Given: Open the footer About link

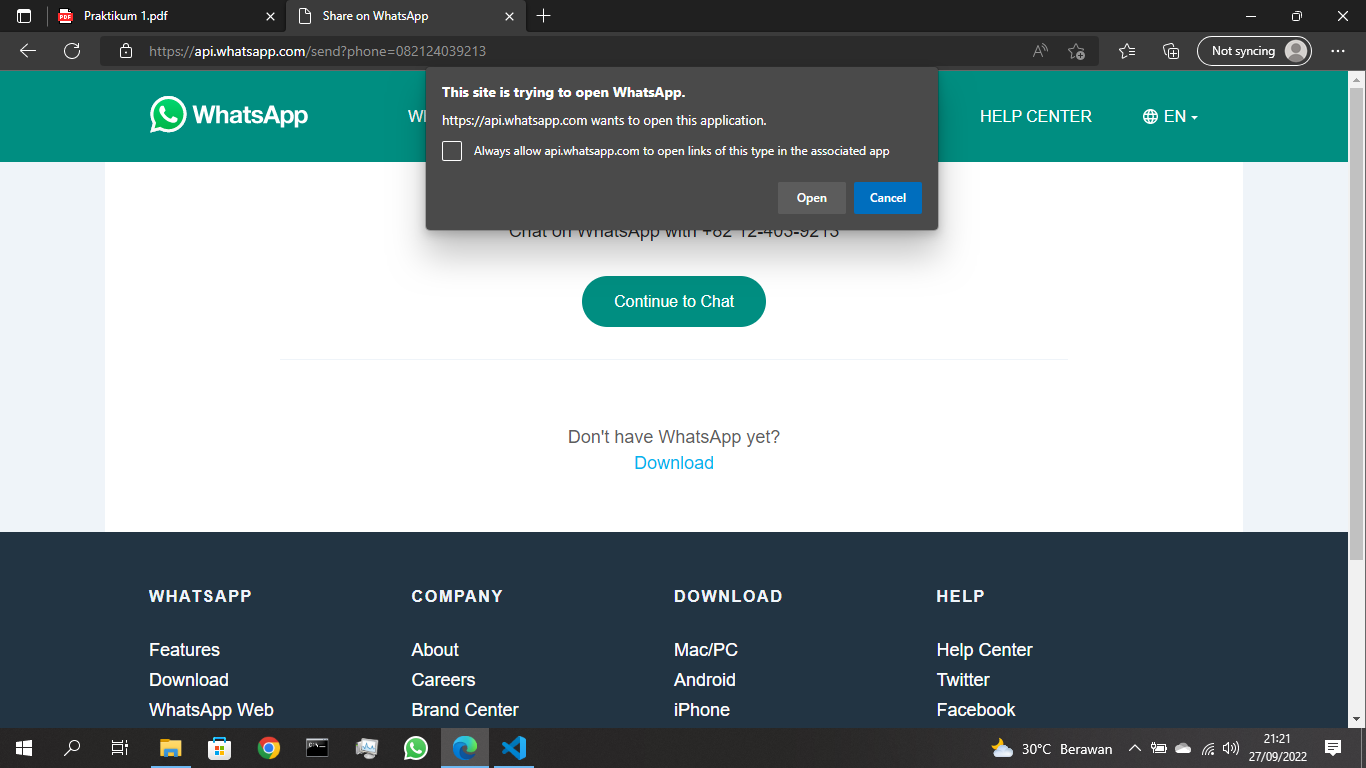Looking at the screenshot, I should [435, 650].
